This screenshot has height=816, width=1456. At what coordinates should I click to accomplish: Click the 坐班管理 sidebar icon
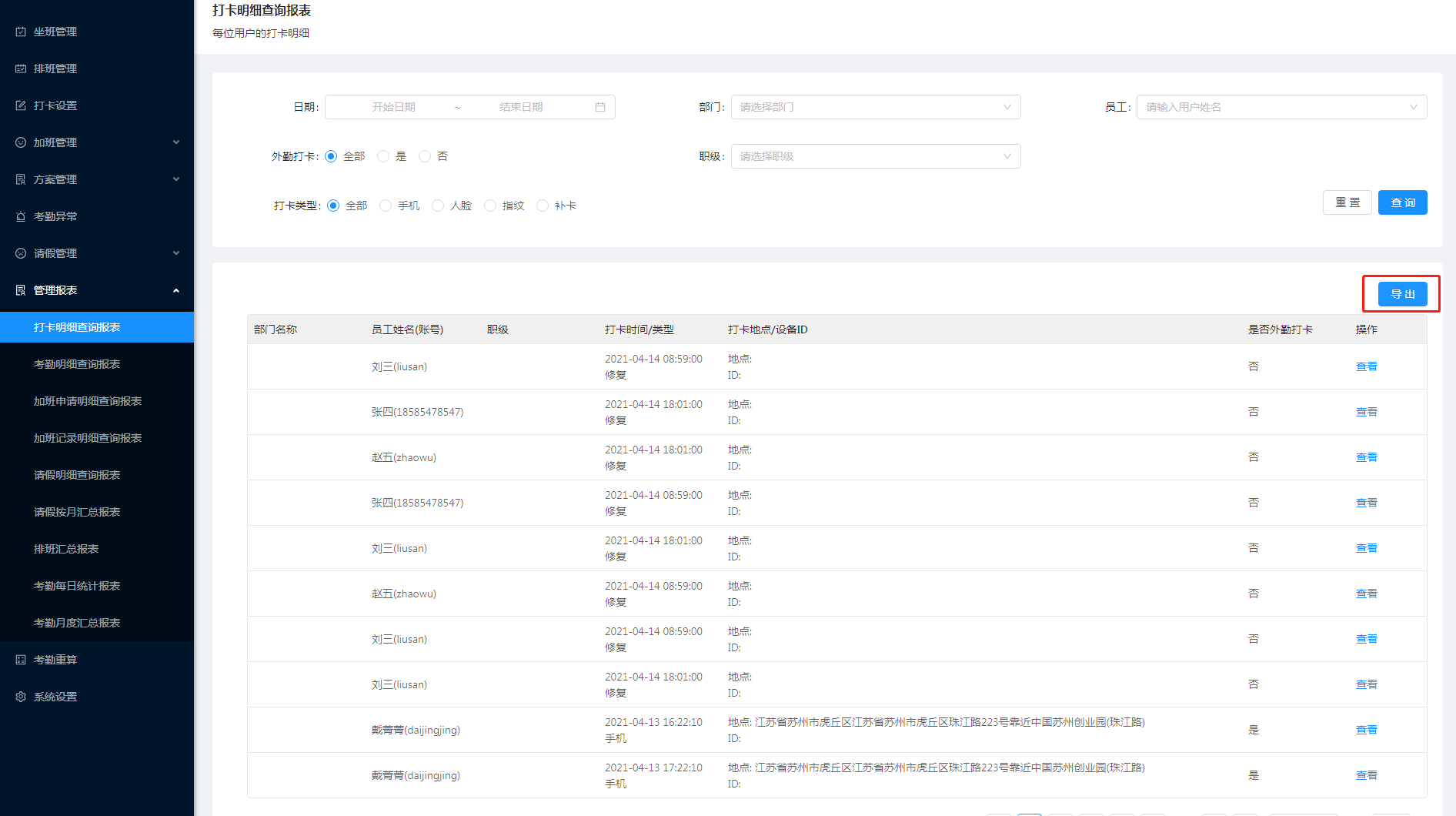click(21, 32)
